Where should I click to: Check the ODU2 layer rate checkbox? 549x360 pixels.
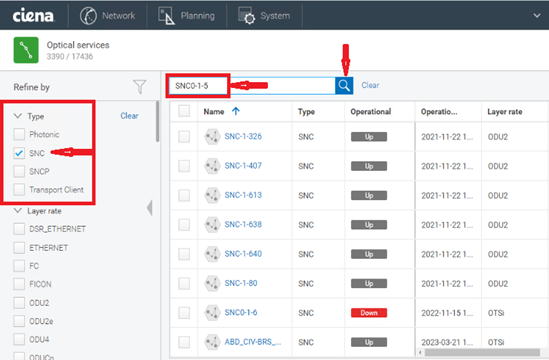tap(19, 303)
